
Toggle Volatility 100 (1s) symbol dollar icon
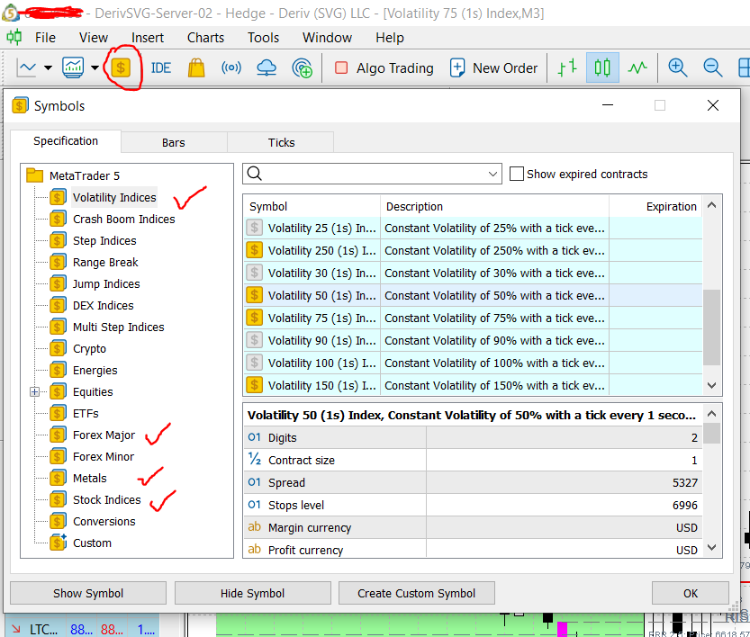(255, 363)
